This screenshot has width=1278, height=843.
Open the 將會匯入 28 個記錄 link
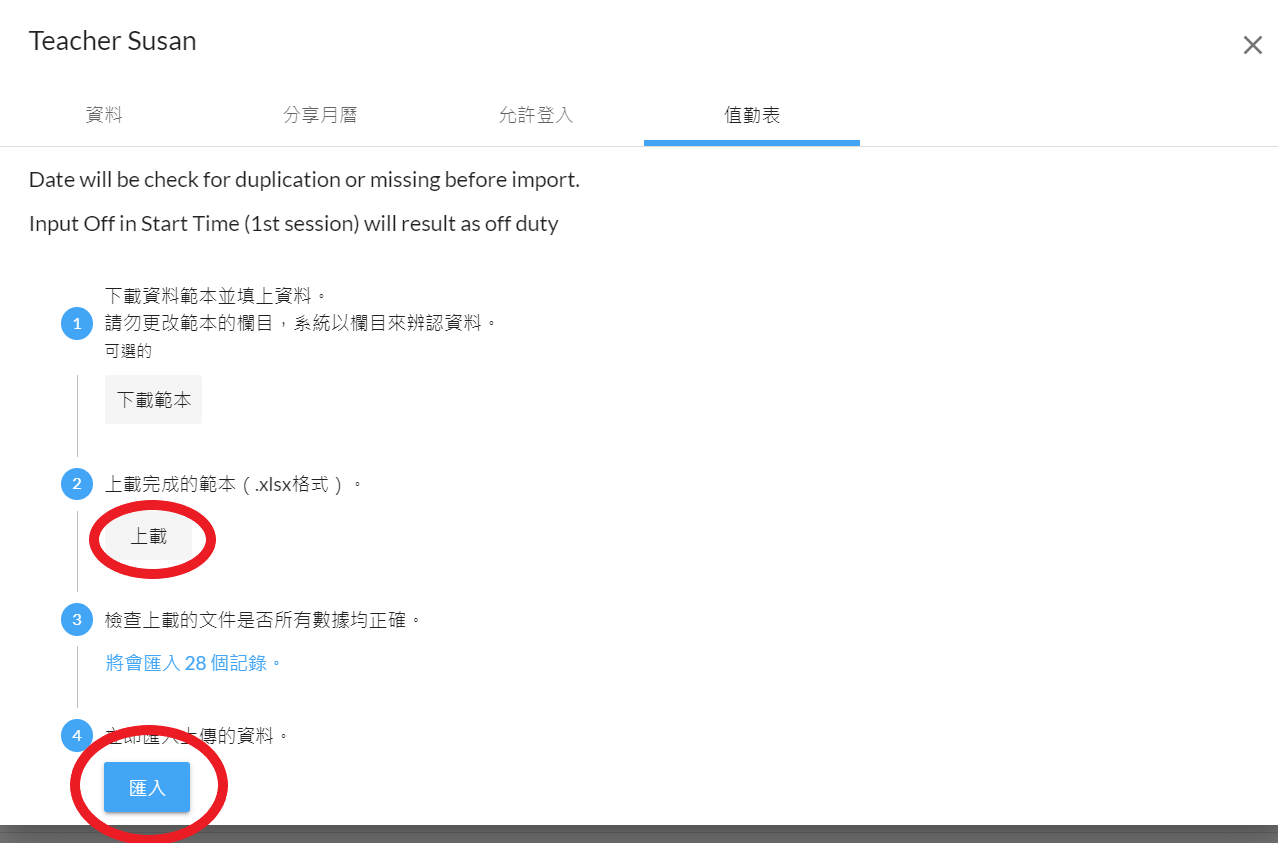tap(194, 663)
